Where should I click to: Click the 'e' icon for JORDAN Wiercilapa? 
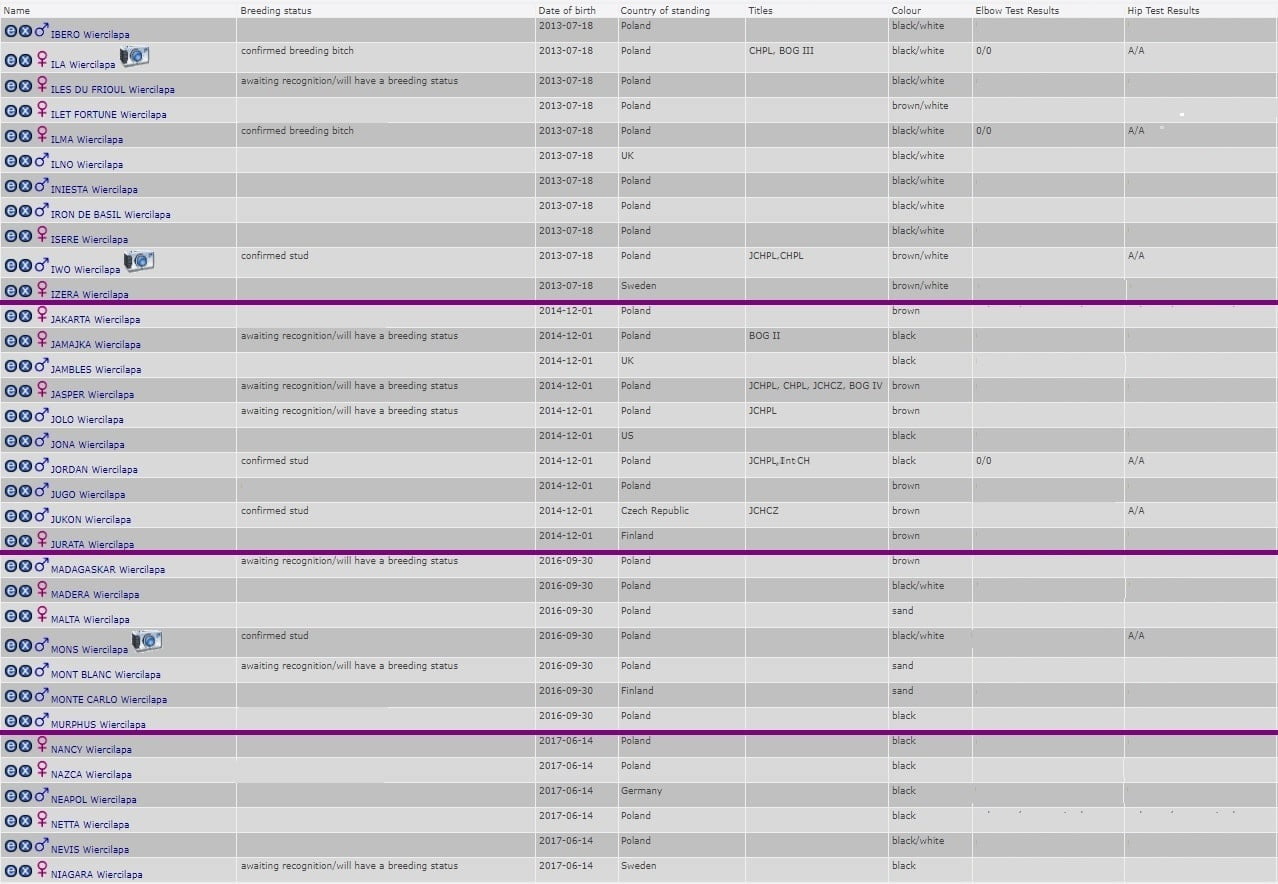click(11, 464)
